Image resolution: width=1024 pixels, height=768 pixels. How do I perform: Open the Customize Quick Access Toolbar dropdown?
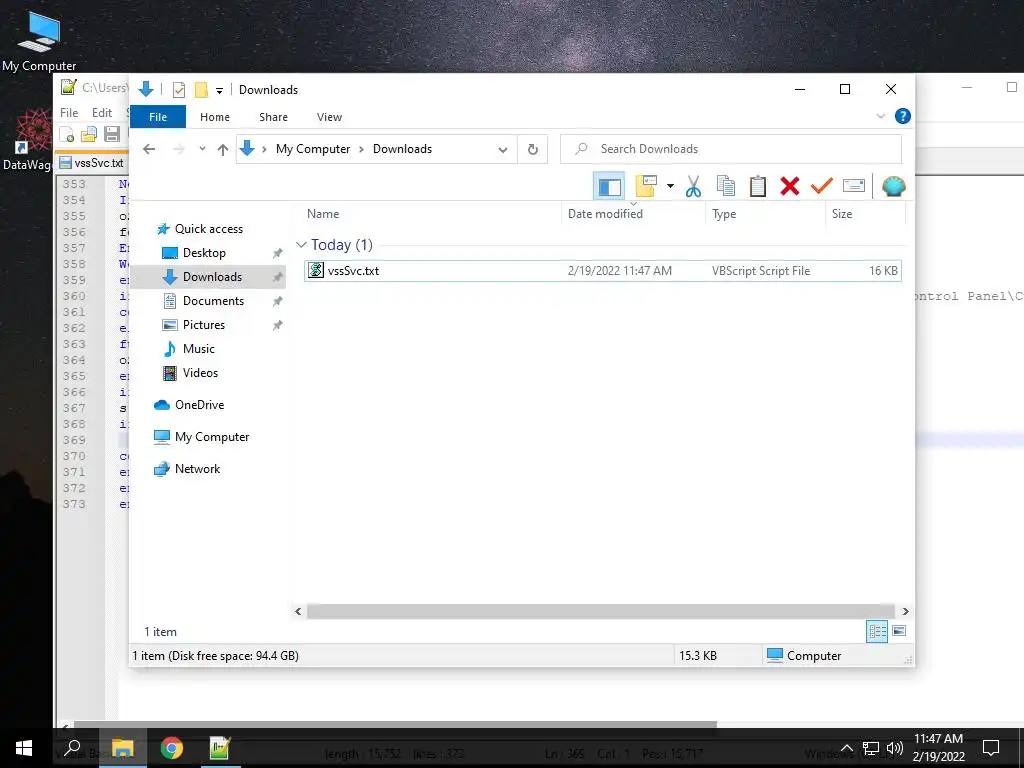[x=219, y=91]
